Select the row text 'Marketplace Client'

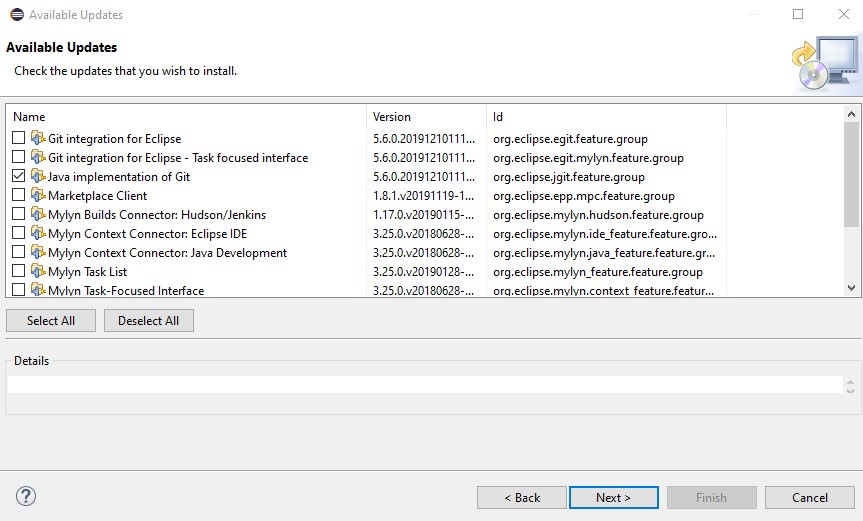[x=97, y=196]
